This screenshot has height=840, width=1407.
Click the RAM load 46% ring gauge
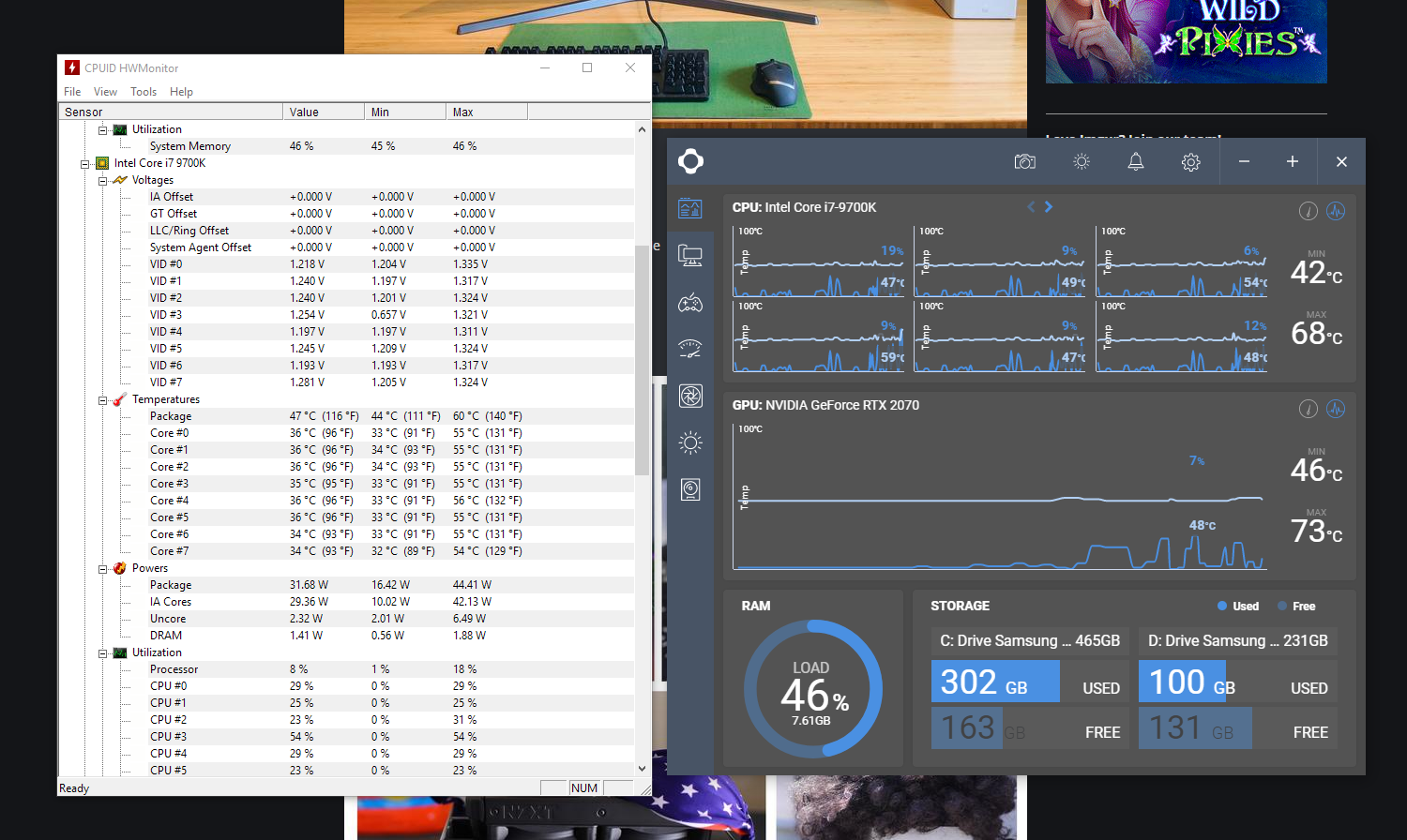tap(813, 689)
